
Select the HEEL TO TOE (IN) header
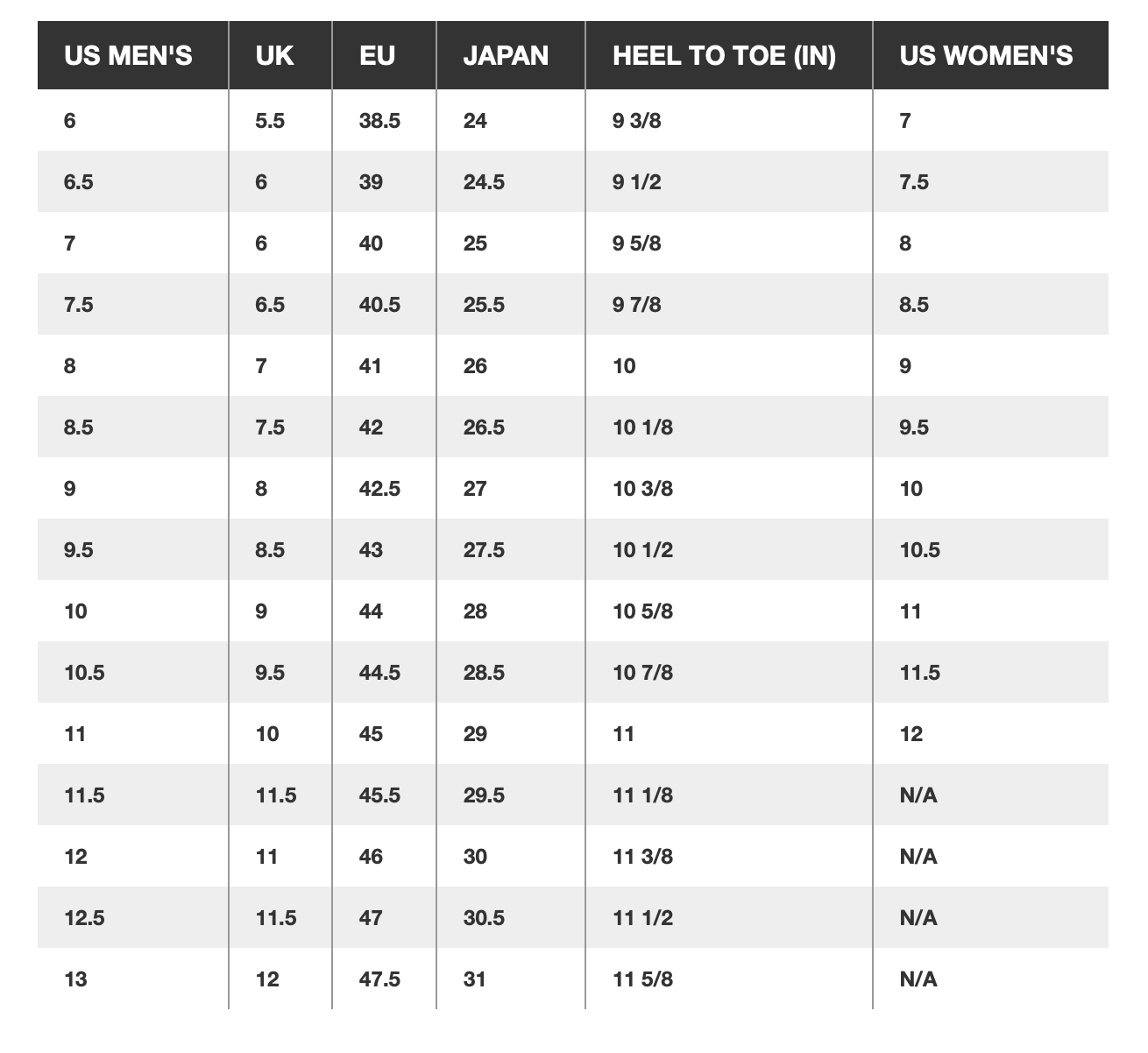pyautogui.click(x=724, y=56)
